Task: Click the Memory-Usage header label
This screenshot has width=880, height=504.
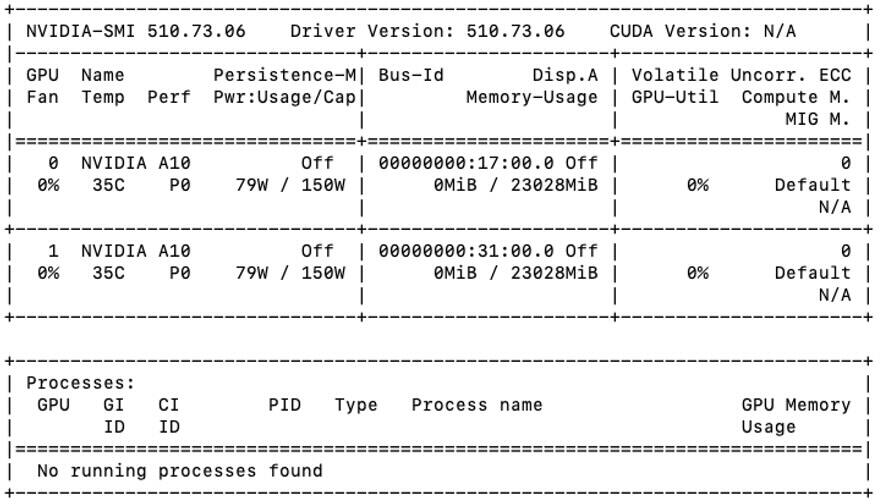Action: [532, 97]
